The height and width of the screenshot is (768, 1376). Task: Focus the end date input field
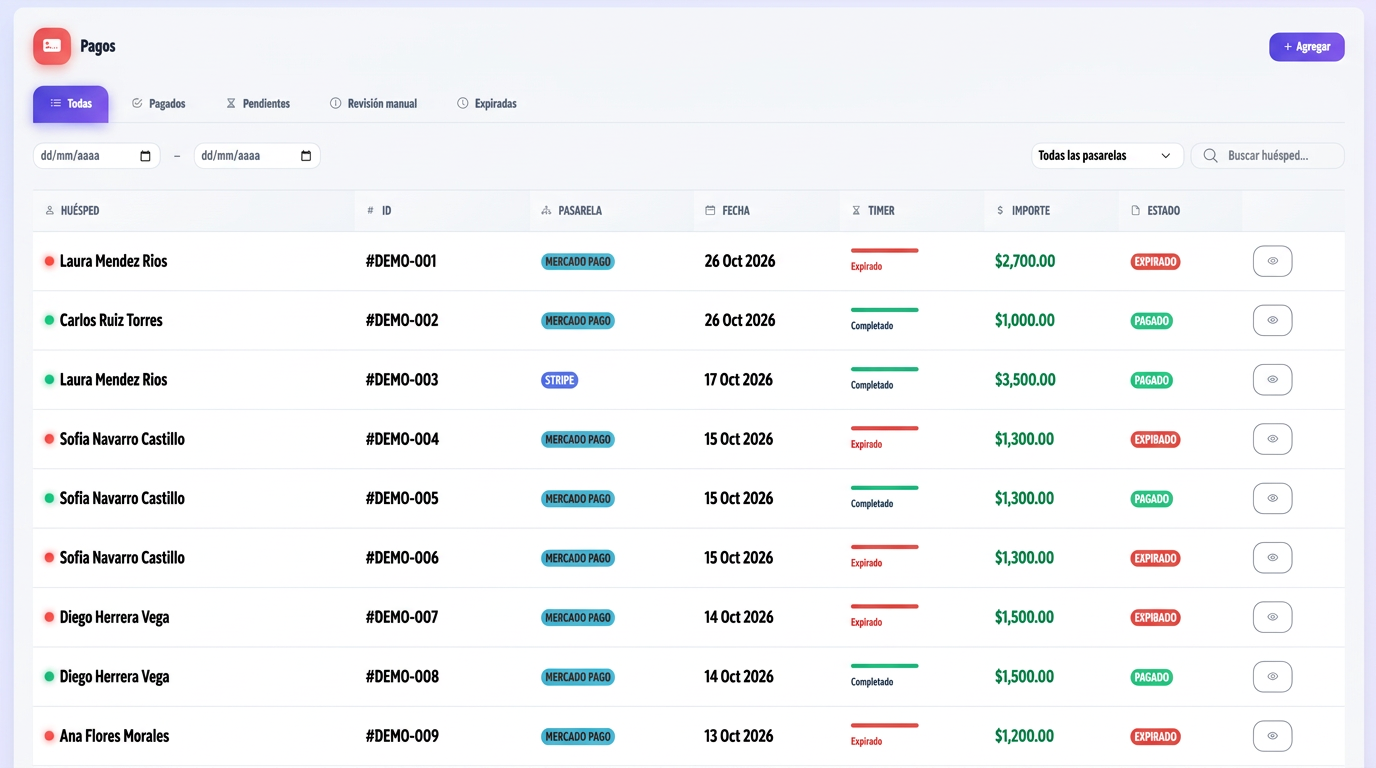click(257, 156)
